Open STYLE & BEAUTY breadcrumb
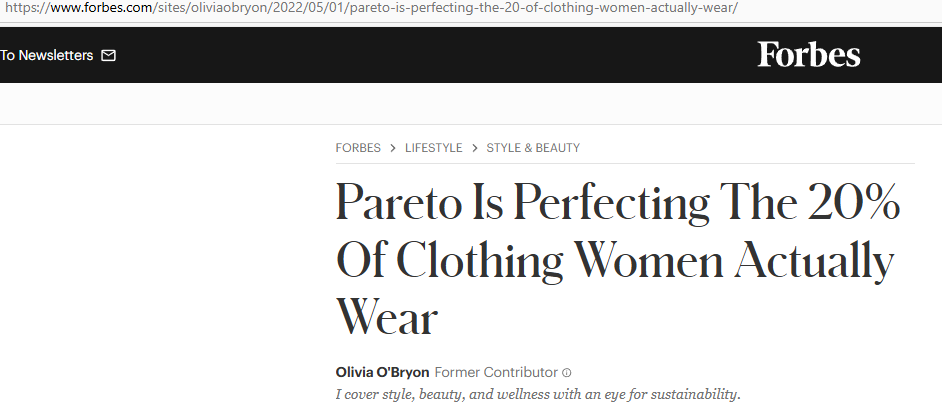 pyautogui.click(x=533, y=148)
